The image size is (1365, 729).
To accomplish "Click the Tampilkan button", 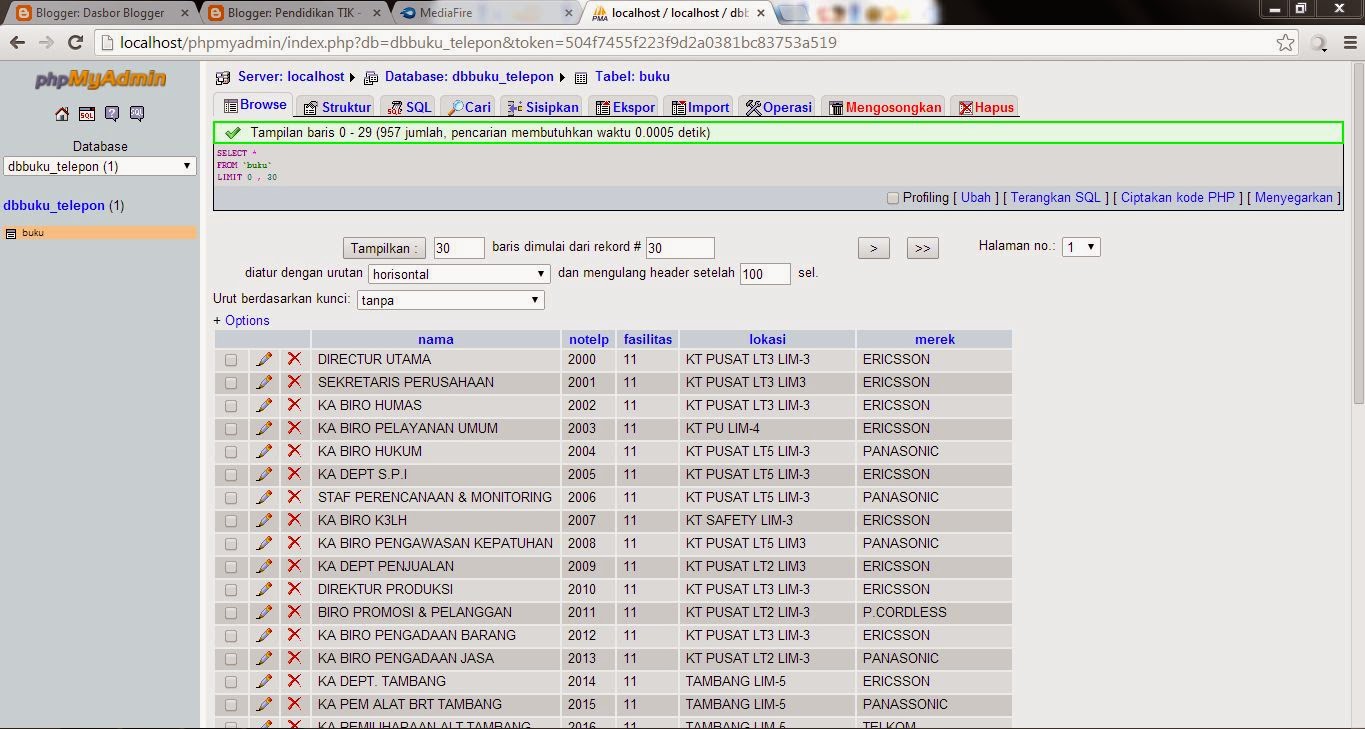I will click(x=384, y=248).
